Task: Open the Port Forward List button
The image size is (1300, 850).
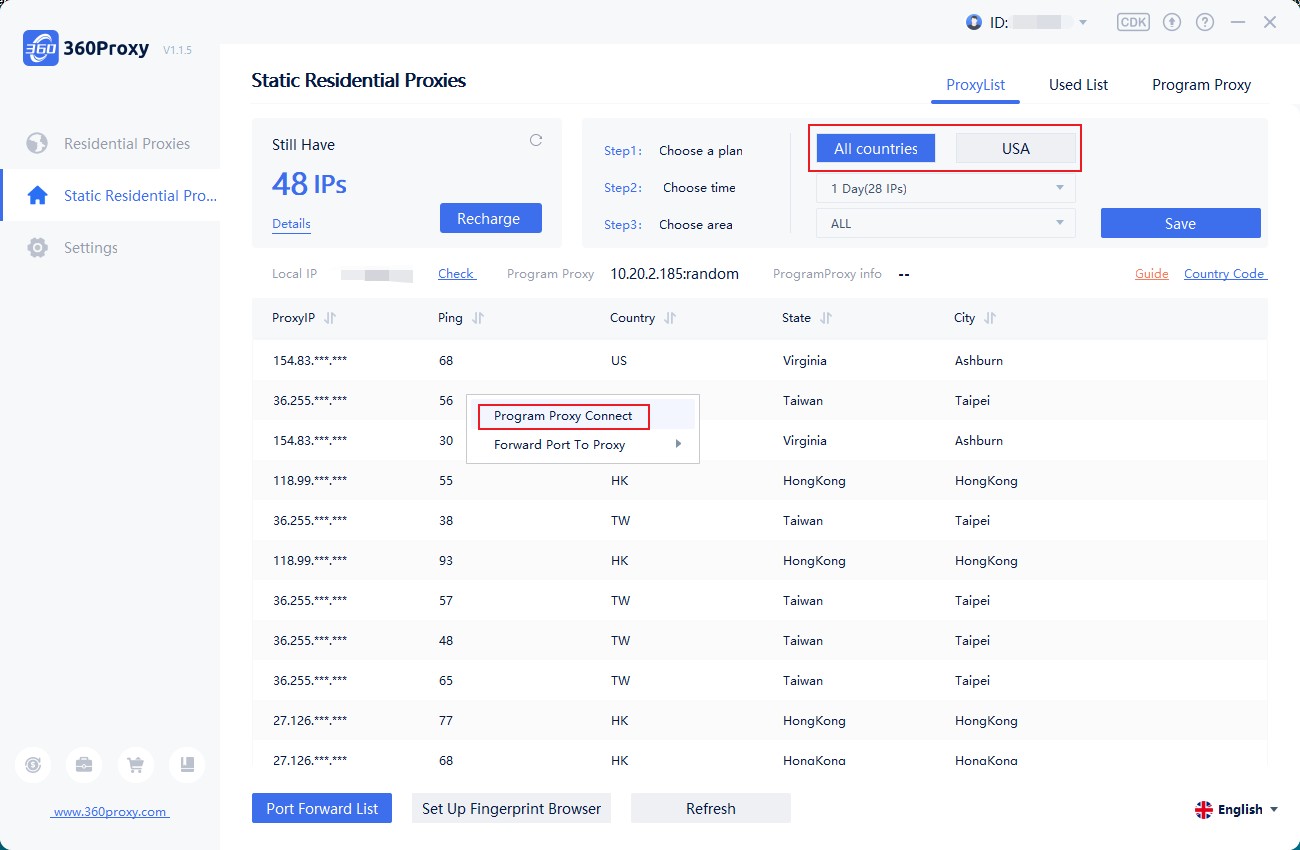Action: [x=322, y=808]
